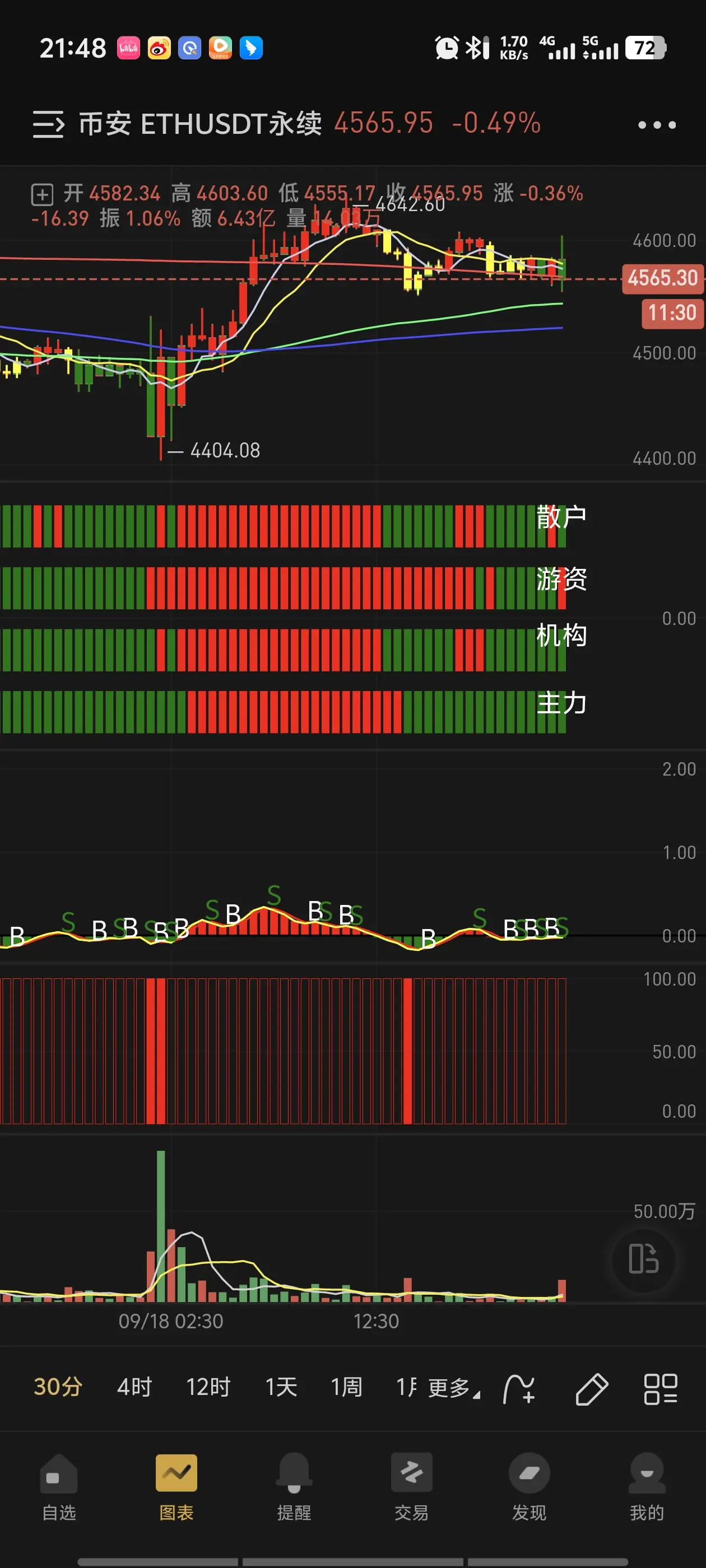Tap the battery 72 status indicator
706x1568 pixels.
[645, 48]
